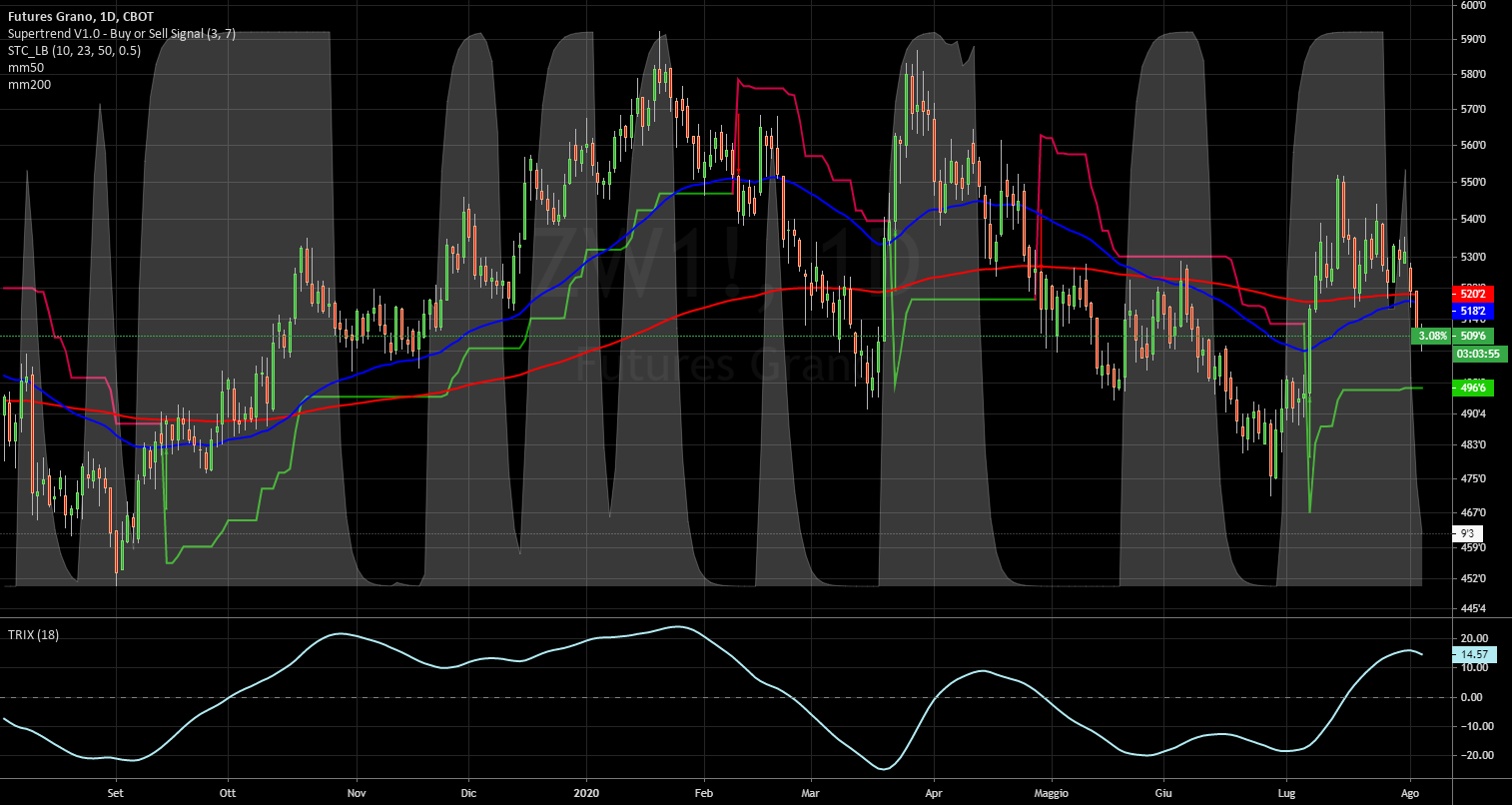
Task: Click the 490'4 price axis label
Action: point(1473,412)
